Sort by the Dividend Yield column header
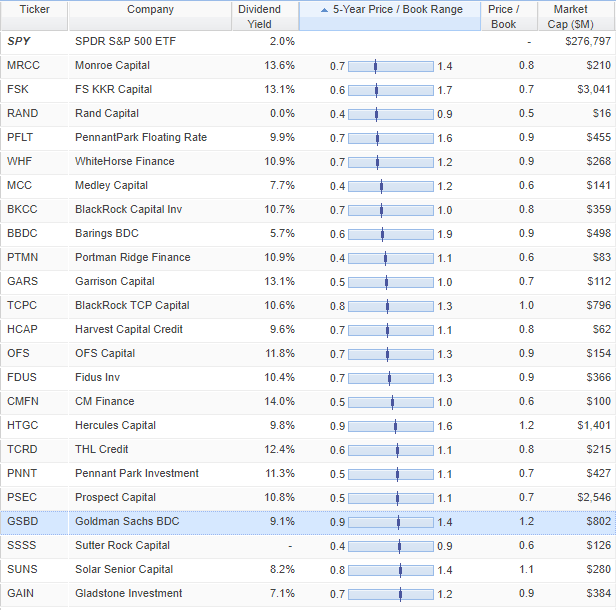 pyautogui.click(x=265, y=16)
